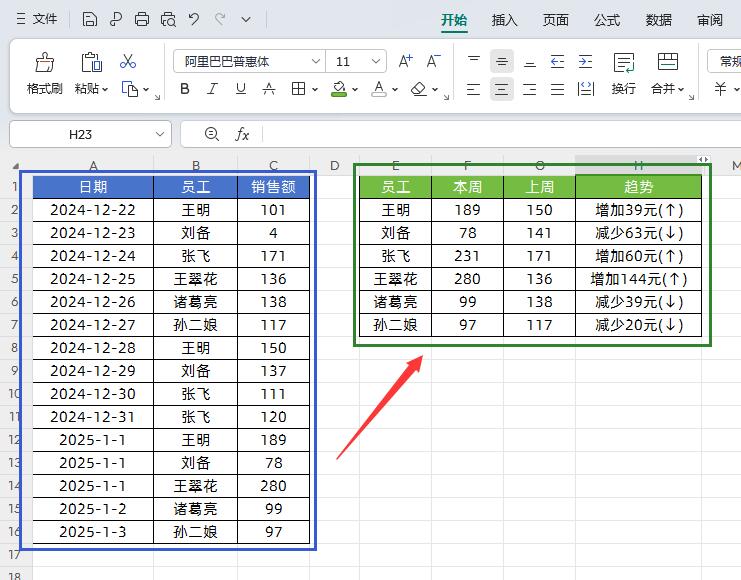Open the 文件 menu
Screen dimensions: 741x580
click(37, 19)
